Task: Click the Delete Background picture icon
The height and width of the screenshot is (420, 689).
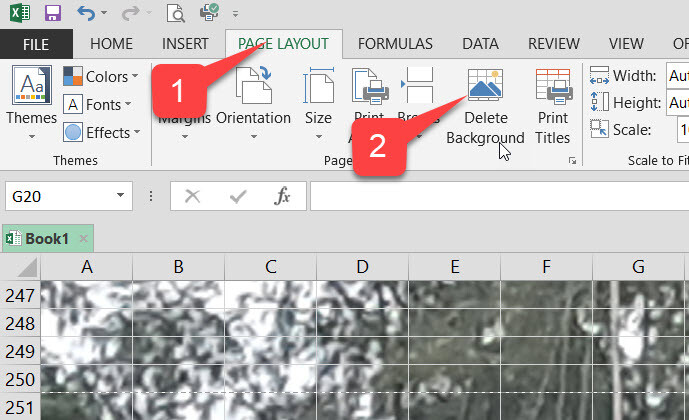Action: point(485,84)
